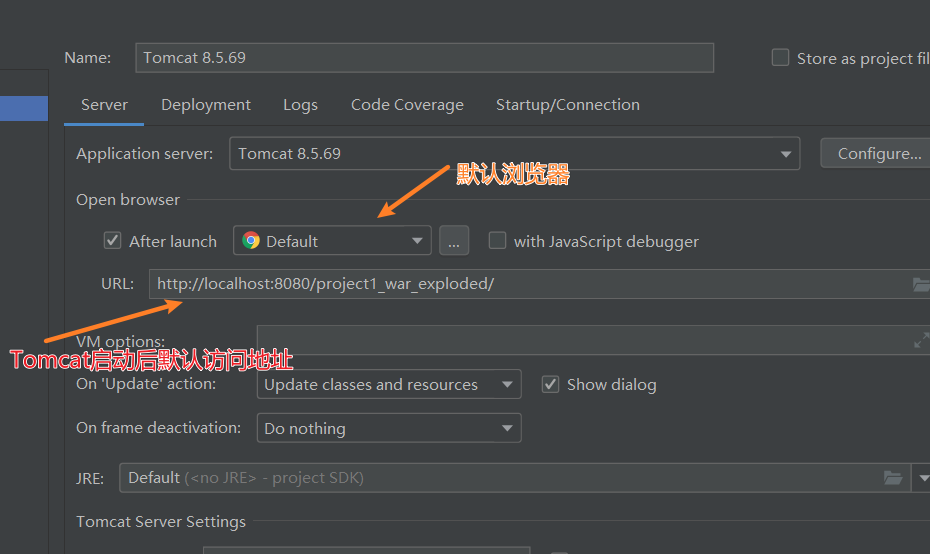Open the Deployment tab
This screenshot has width=930, height=554.
click(x=206, y=105)
